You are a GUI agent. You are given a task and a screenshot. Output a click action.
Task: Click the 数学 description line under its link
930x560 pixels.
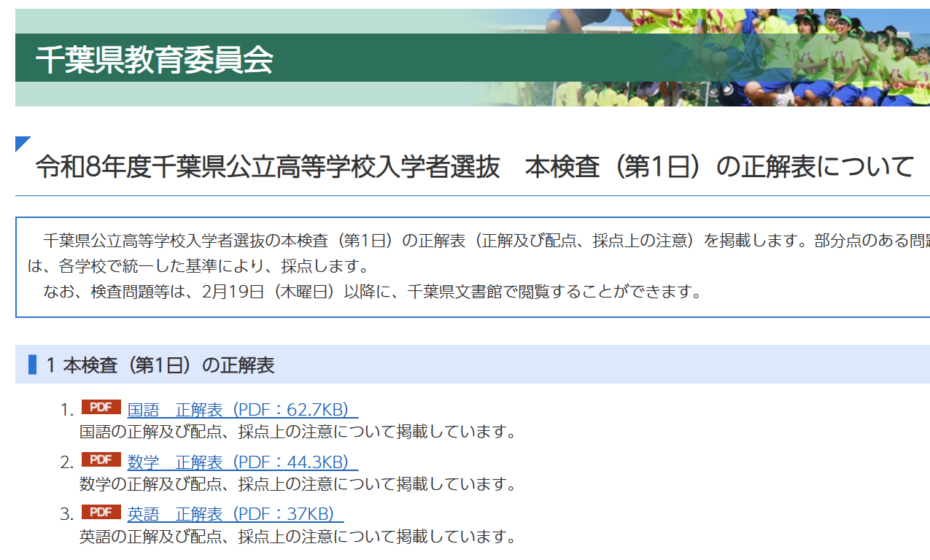click(297, 485)
